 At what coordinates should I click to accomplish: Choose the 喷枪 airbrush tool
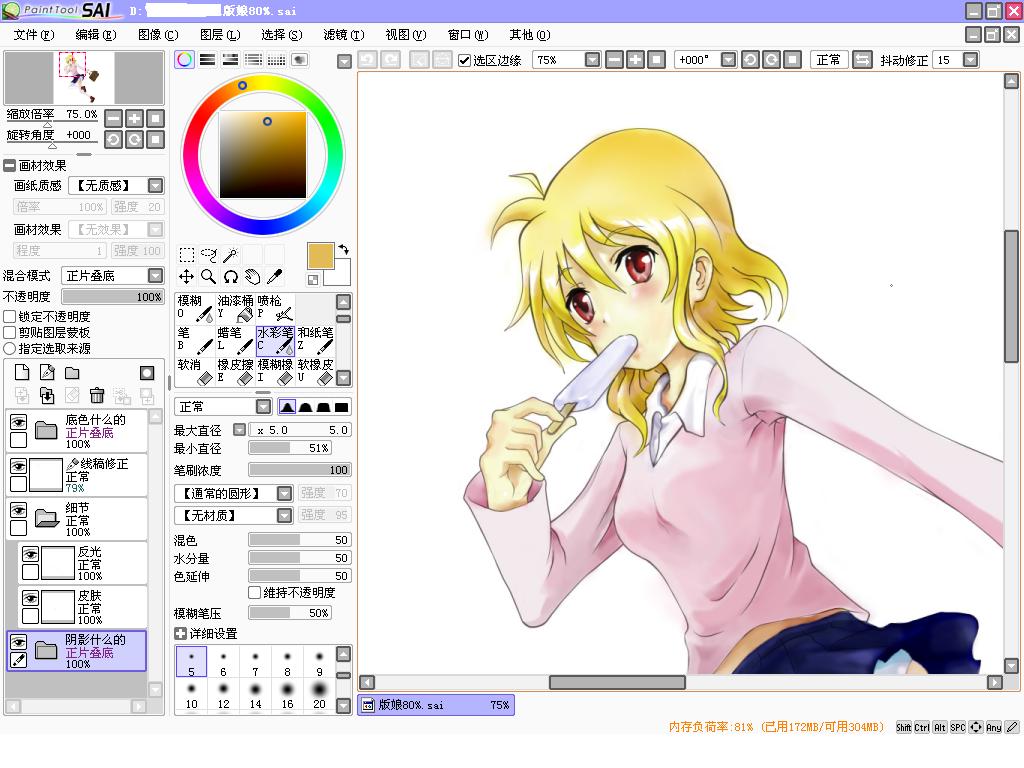pyautogui.click(x=275, y=307)
